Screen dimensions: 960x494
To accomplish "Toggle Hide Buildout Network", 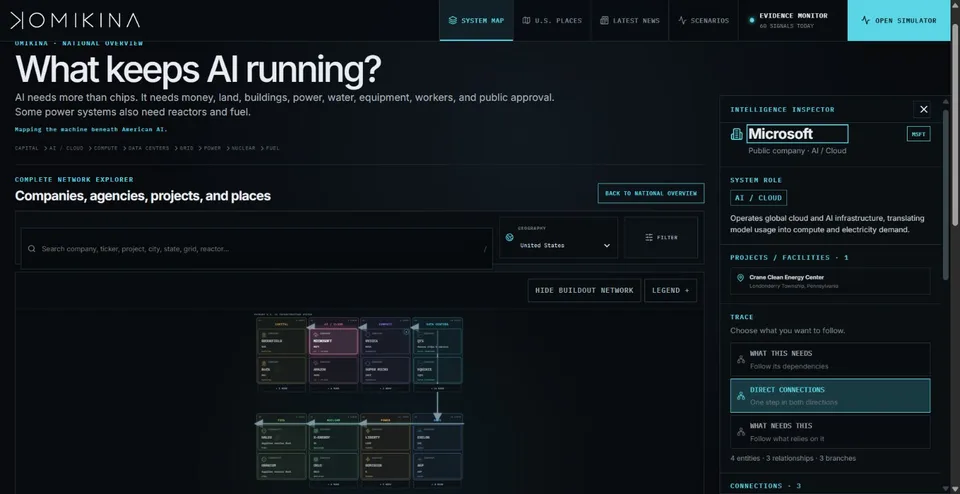I will tap(584, 290).
